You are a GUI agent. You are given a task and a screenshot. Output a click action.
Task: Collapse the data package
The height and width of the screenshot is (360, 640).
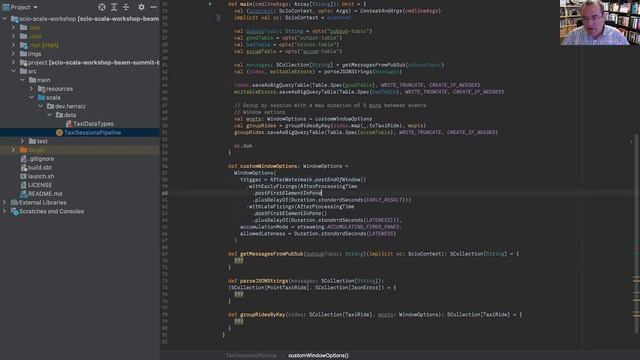click(49, 115)
